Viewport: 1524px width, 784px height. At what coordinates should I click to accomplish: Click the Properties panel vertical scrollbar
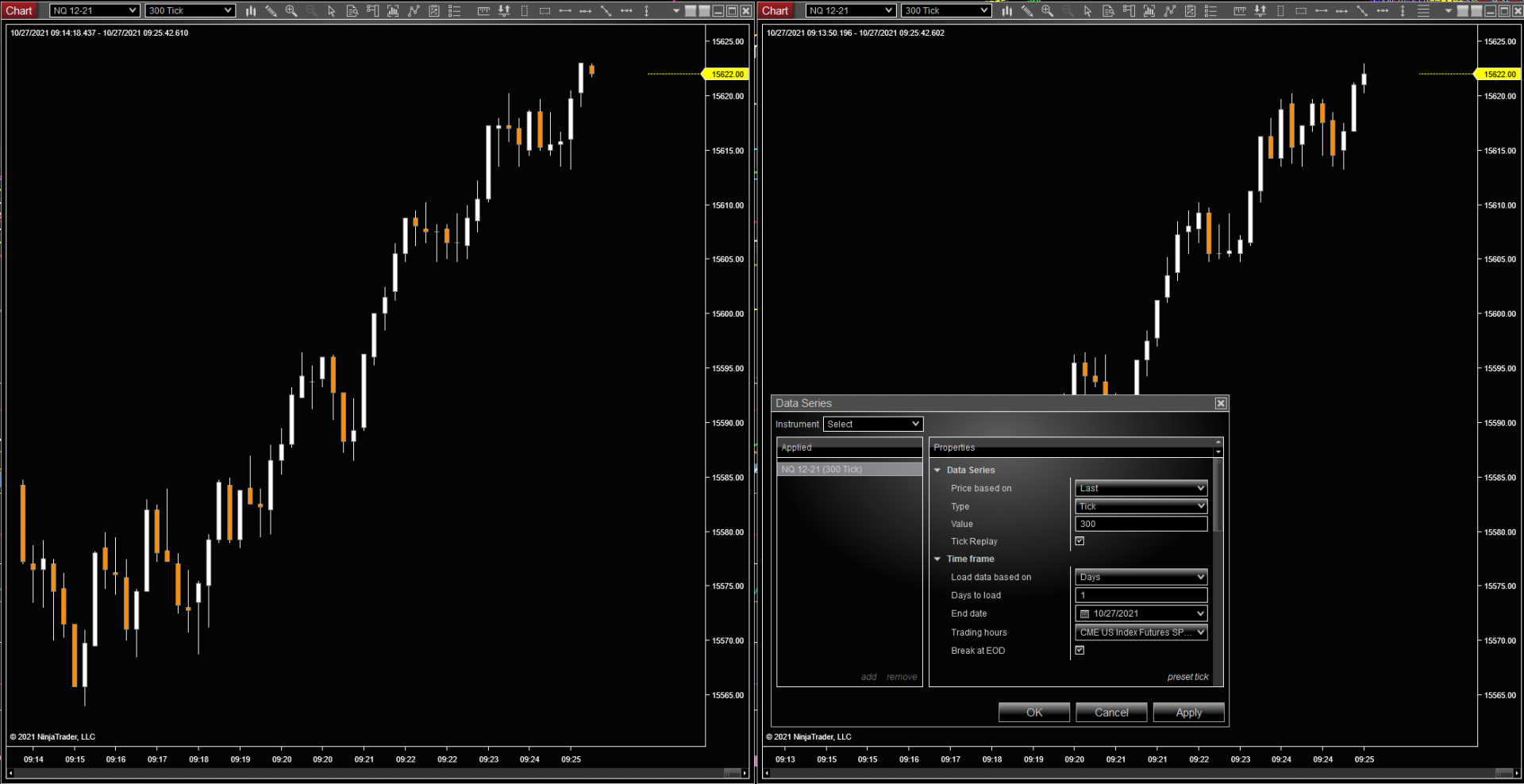[1218, 496]
